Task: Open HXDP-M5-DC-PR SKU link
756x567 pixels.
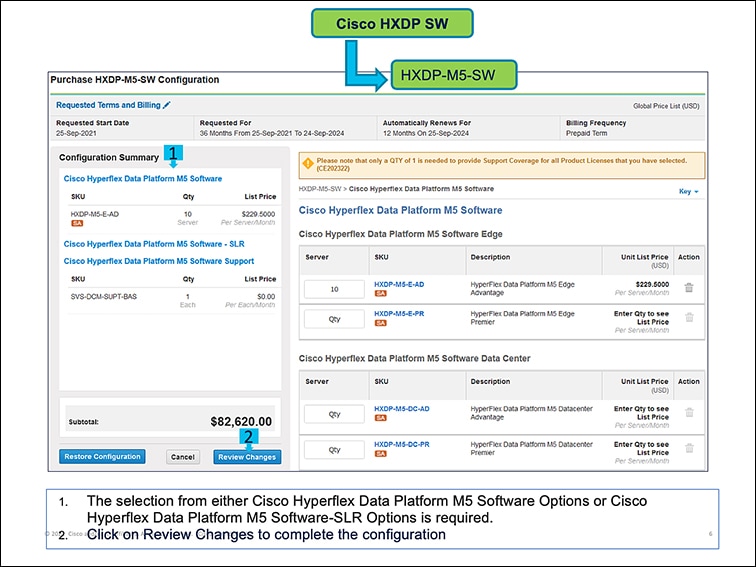Action: [402, 444]
